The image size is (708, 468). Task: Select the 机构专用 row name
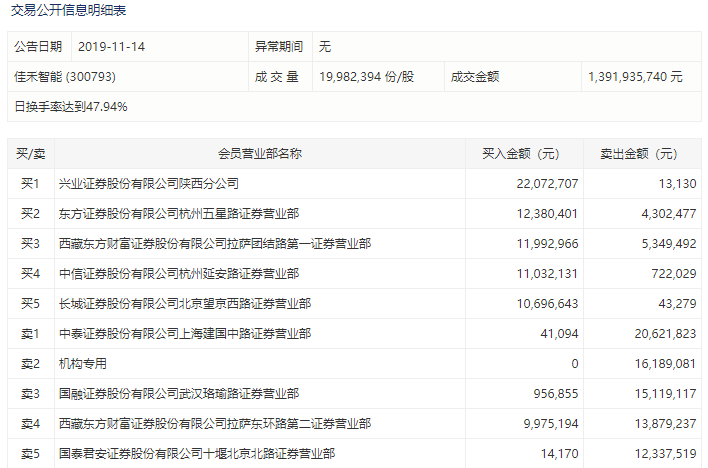[83, 364]
